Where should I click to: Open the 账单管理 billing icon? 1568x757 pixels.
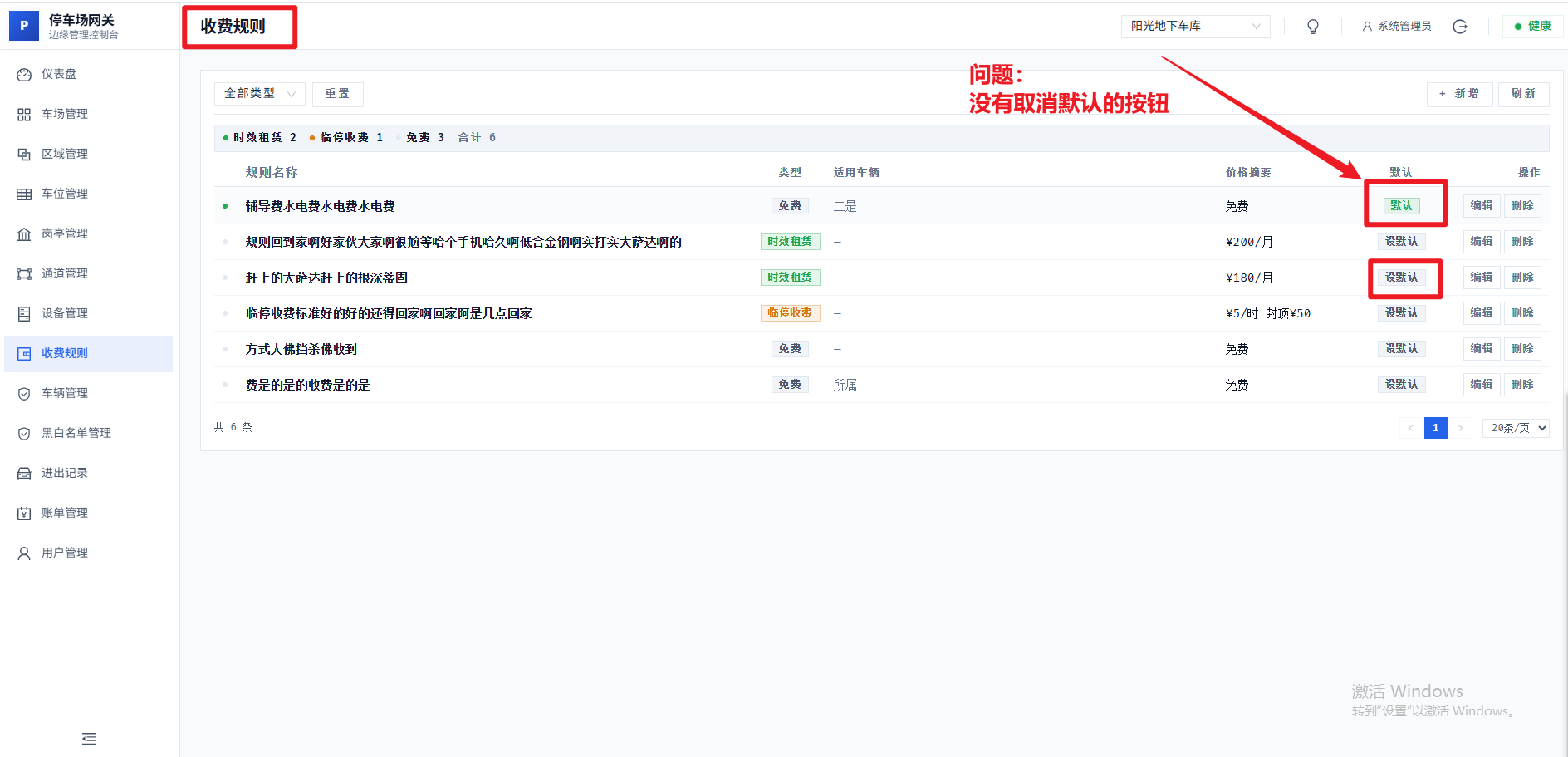24,512
